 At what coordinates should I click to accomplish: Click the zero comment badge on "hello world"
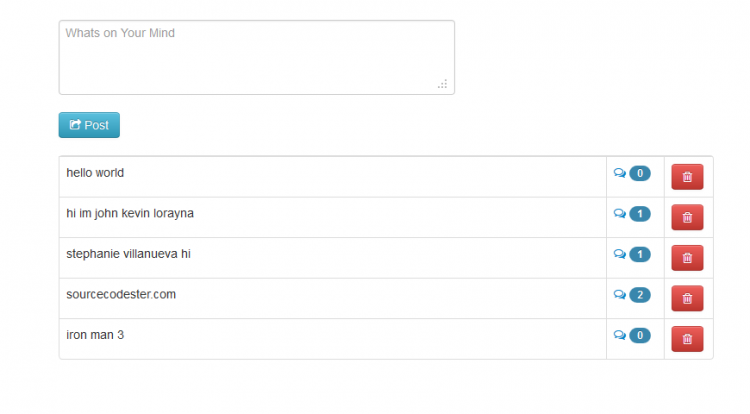[x=640, y=173]
